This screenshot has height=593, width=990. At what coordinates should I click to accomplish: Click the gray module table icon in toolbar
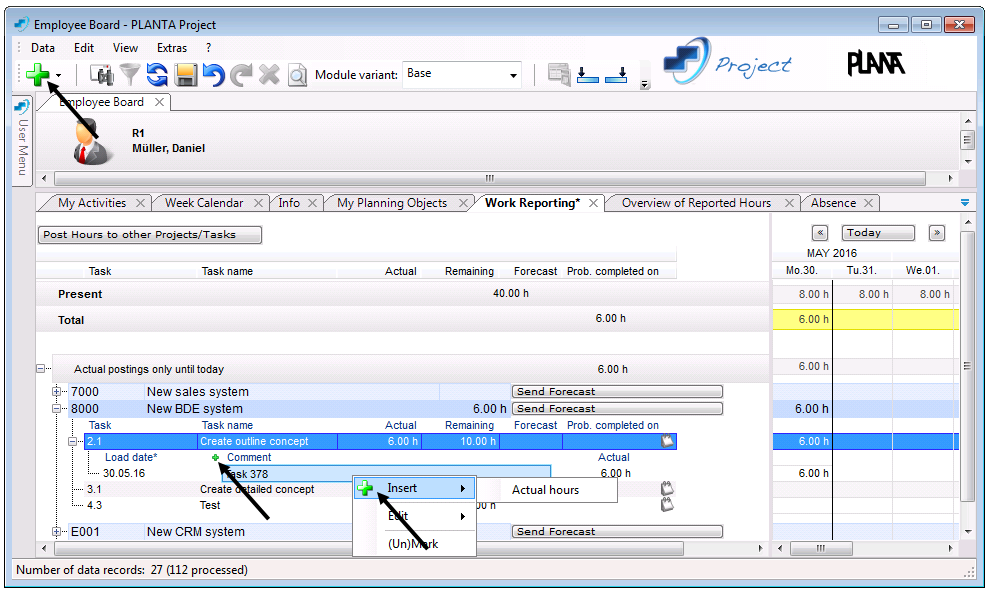click(x=559, y=75)
